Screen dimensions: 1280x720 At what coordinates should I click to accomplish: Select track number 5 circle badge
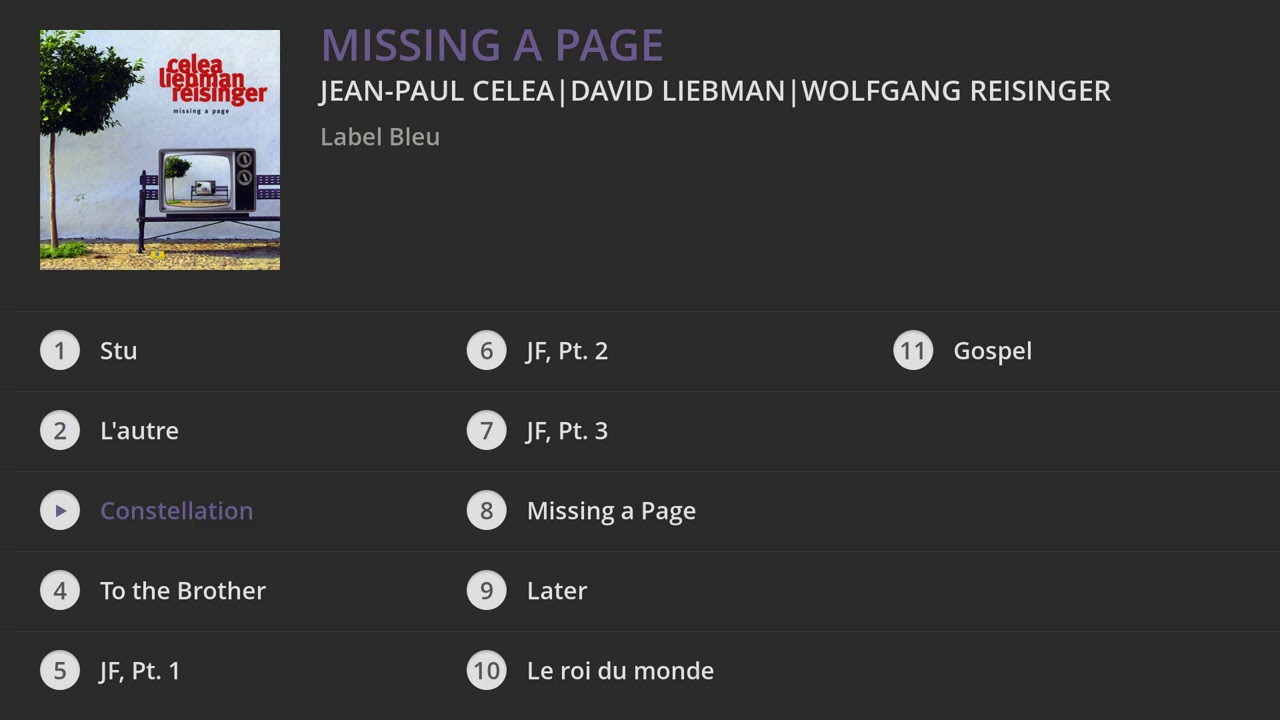[60, 671]
